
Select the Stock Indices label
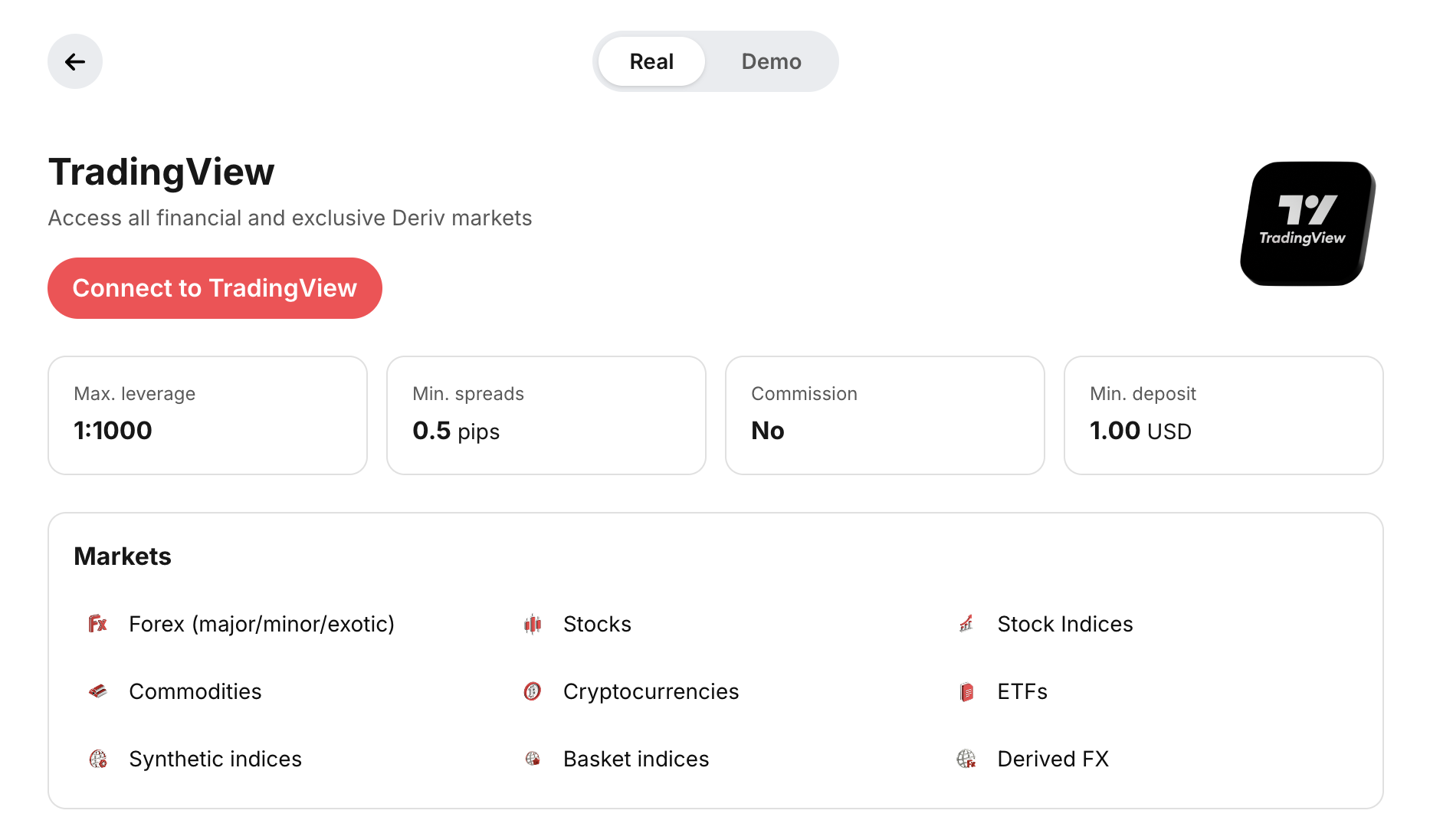(1064, 624)
